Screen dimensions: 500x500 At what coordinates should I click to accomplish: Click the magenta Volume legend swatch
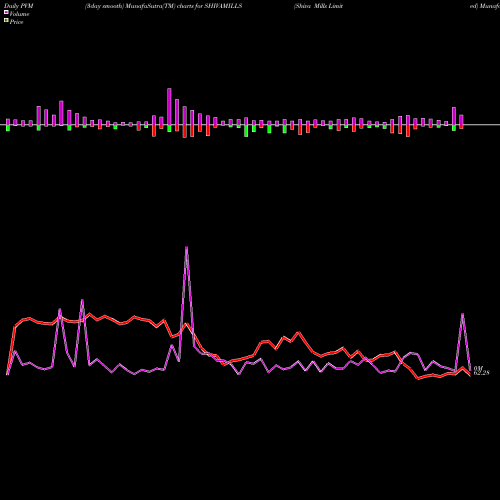pos(6,12)
